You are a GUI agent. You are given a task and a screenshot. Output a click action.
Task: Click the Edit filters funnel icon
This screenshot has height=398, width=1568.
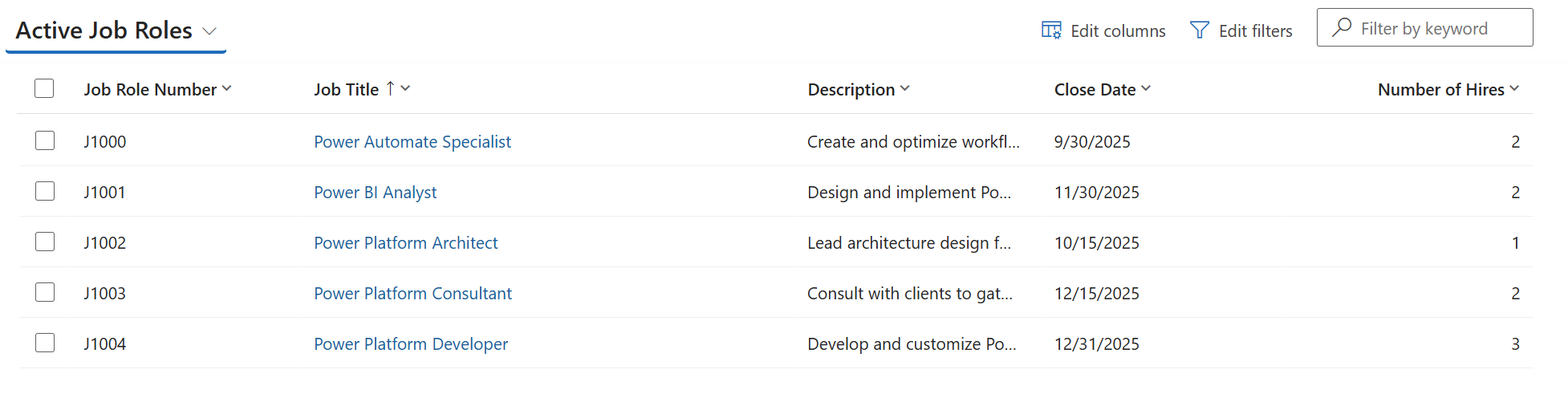coord(1199,30)
